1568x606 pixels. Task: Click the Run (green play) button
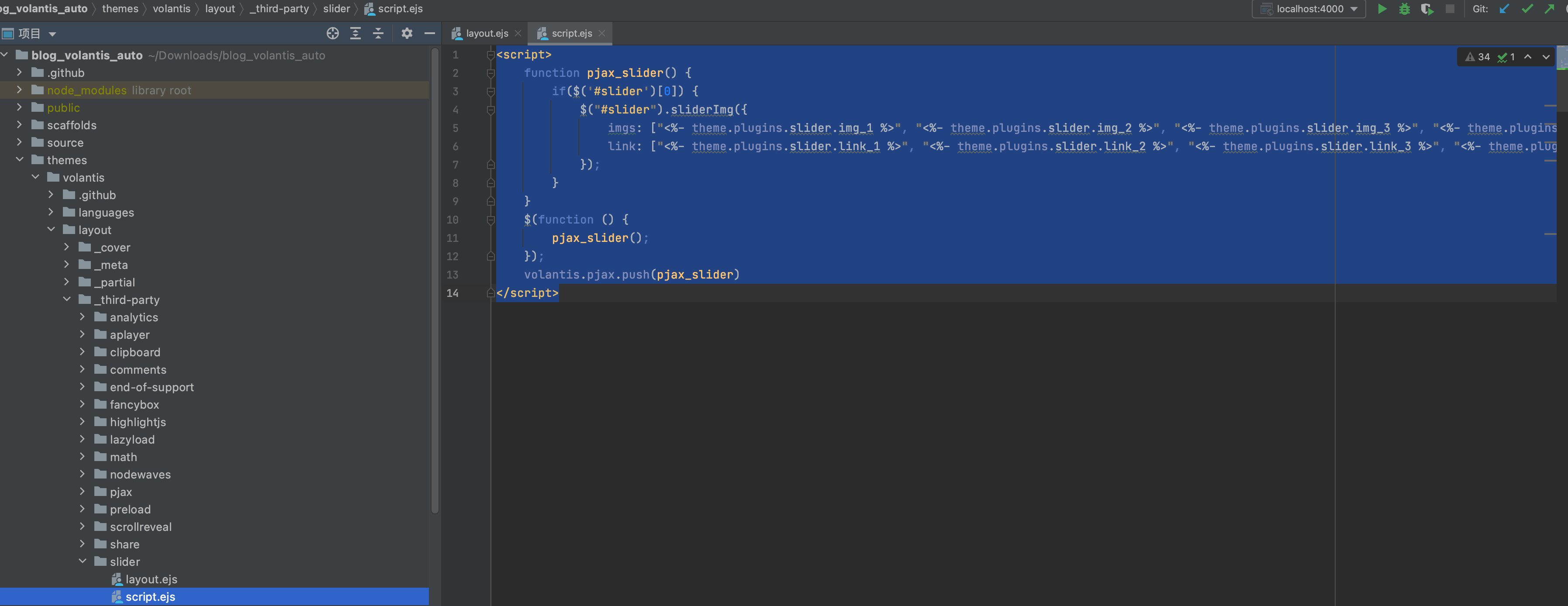(x=1382, y=9)
